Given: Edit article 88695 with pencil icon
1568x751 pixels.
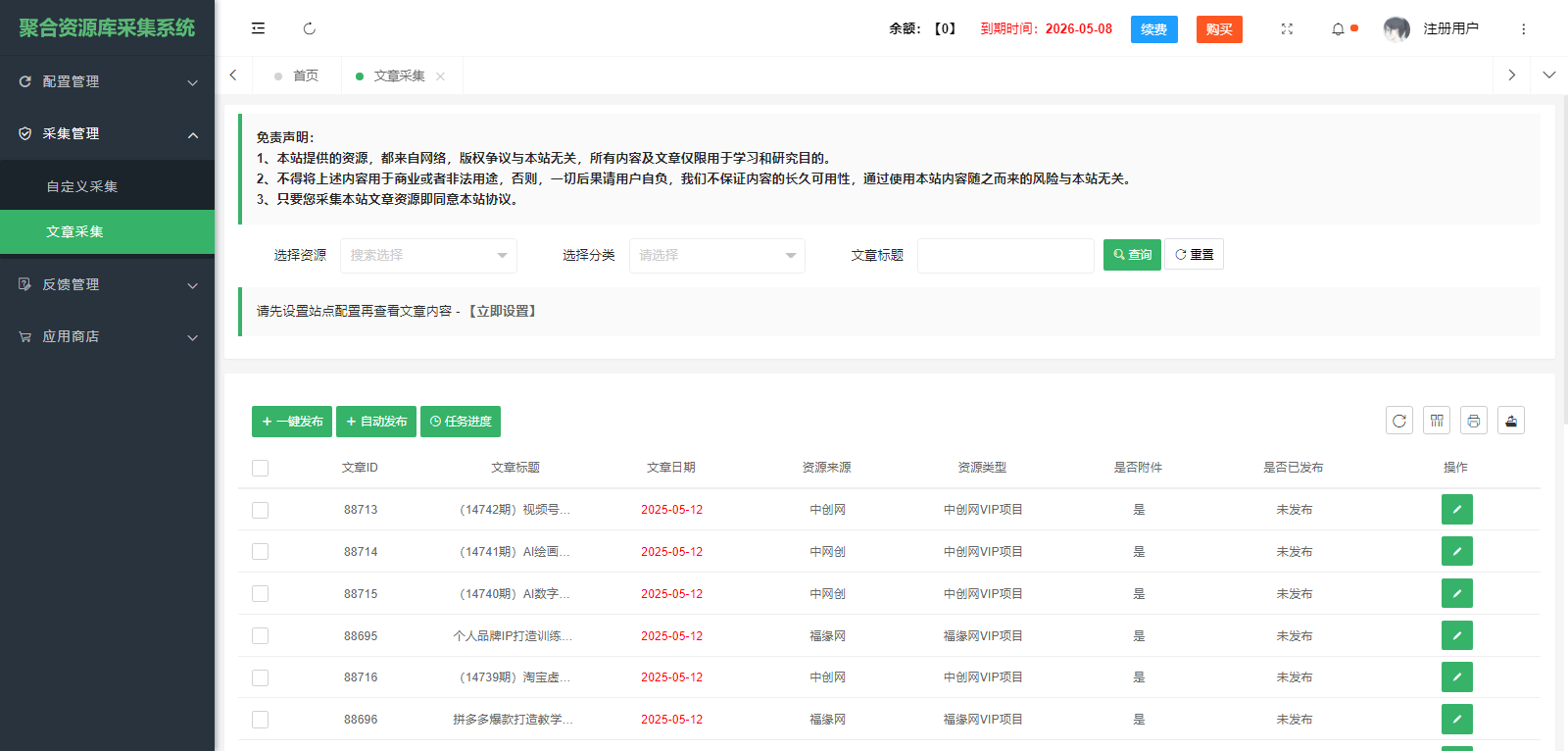Looking at the screenshot, I should [1457, 636].
